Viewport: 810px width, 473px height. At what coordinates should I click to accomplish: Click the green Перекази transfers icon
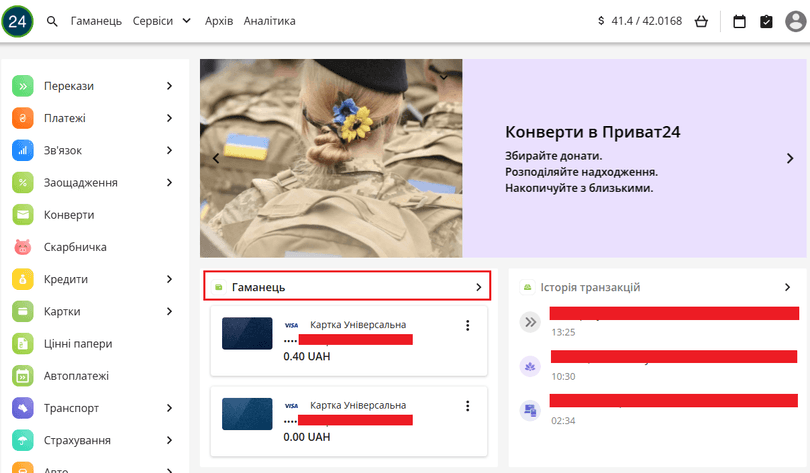tap(23, 86)
